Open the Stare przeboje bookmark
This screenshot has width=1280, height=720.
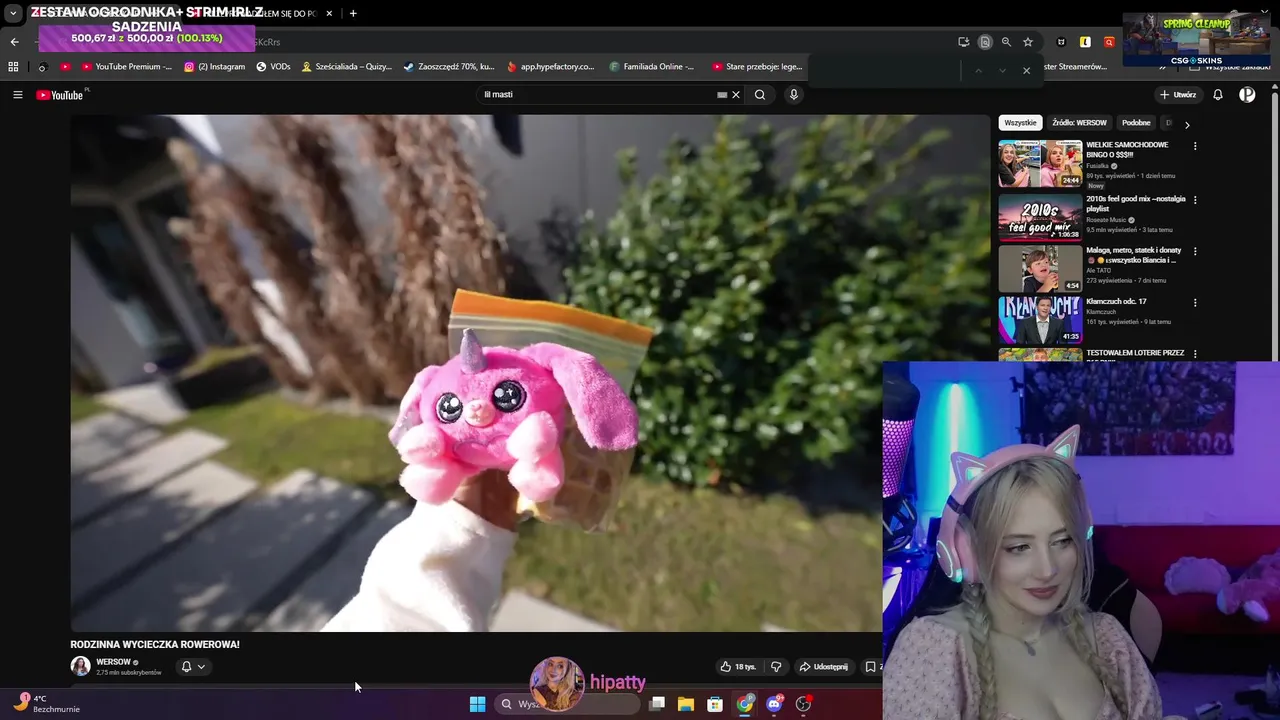pos(757,67)
